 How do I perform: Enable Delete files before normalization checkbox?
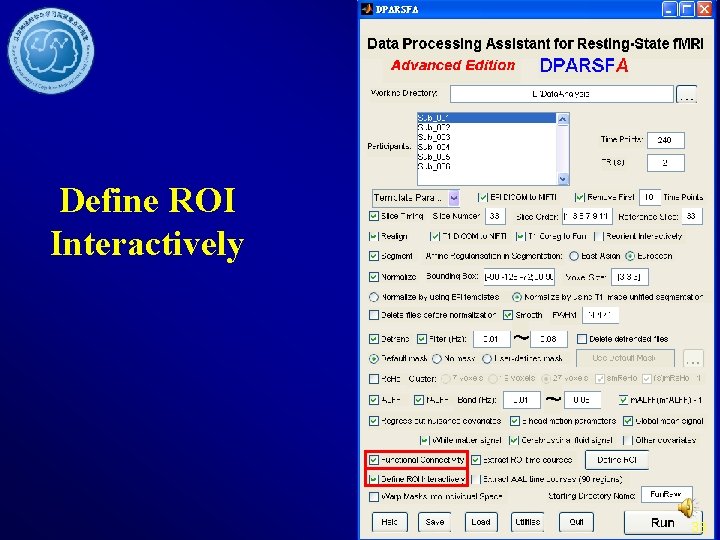374,315
